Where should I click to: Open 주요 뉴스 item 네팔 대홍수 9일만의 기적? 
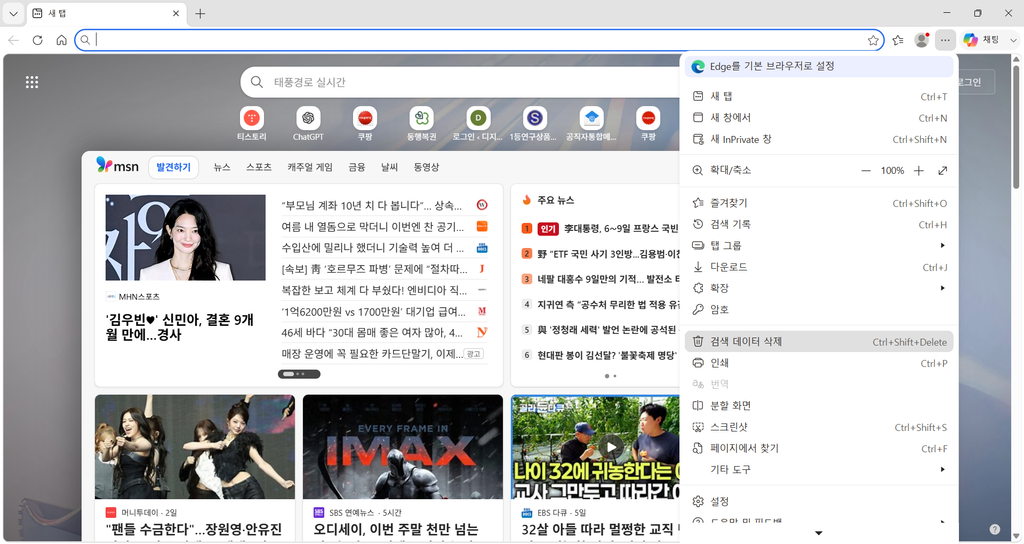(x=607, y=279)
